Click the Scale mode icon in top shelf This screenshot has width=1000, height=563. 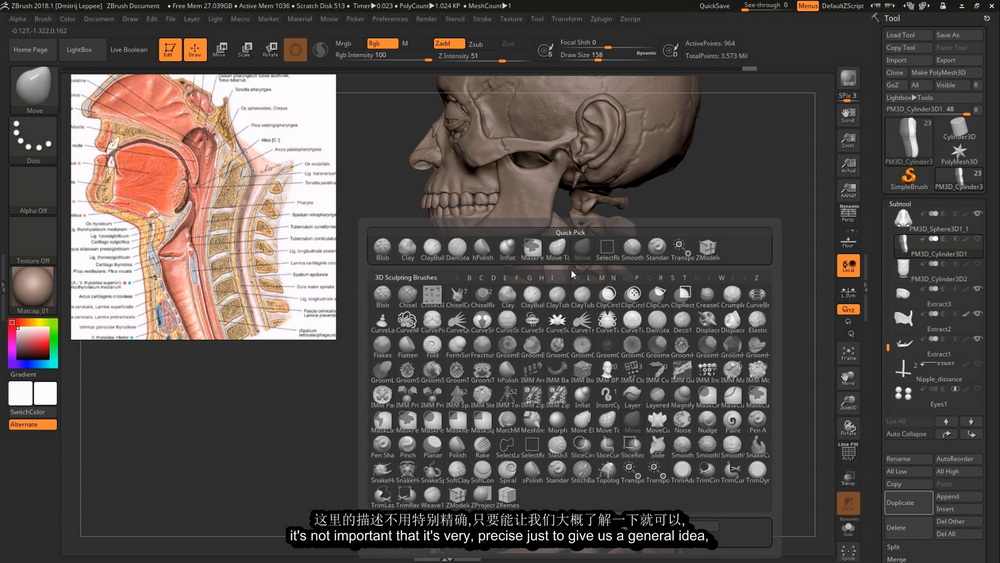click(245, 49)
